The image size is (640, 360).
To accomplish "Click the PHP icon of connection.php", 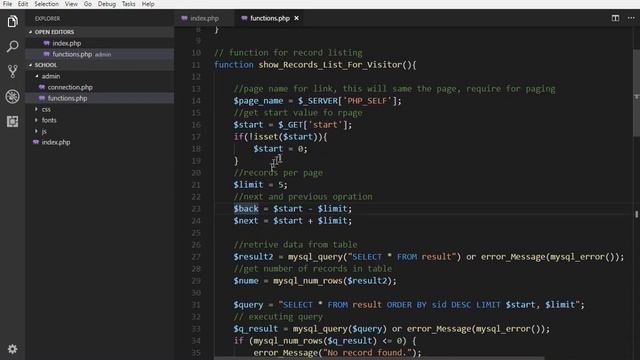I will pos(42,87).
